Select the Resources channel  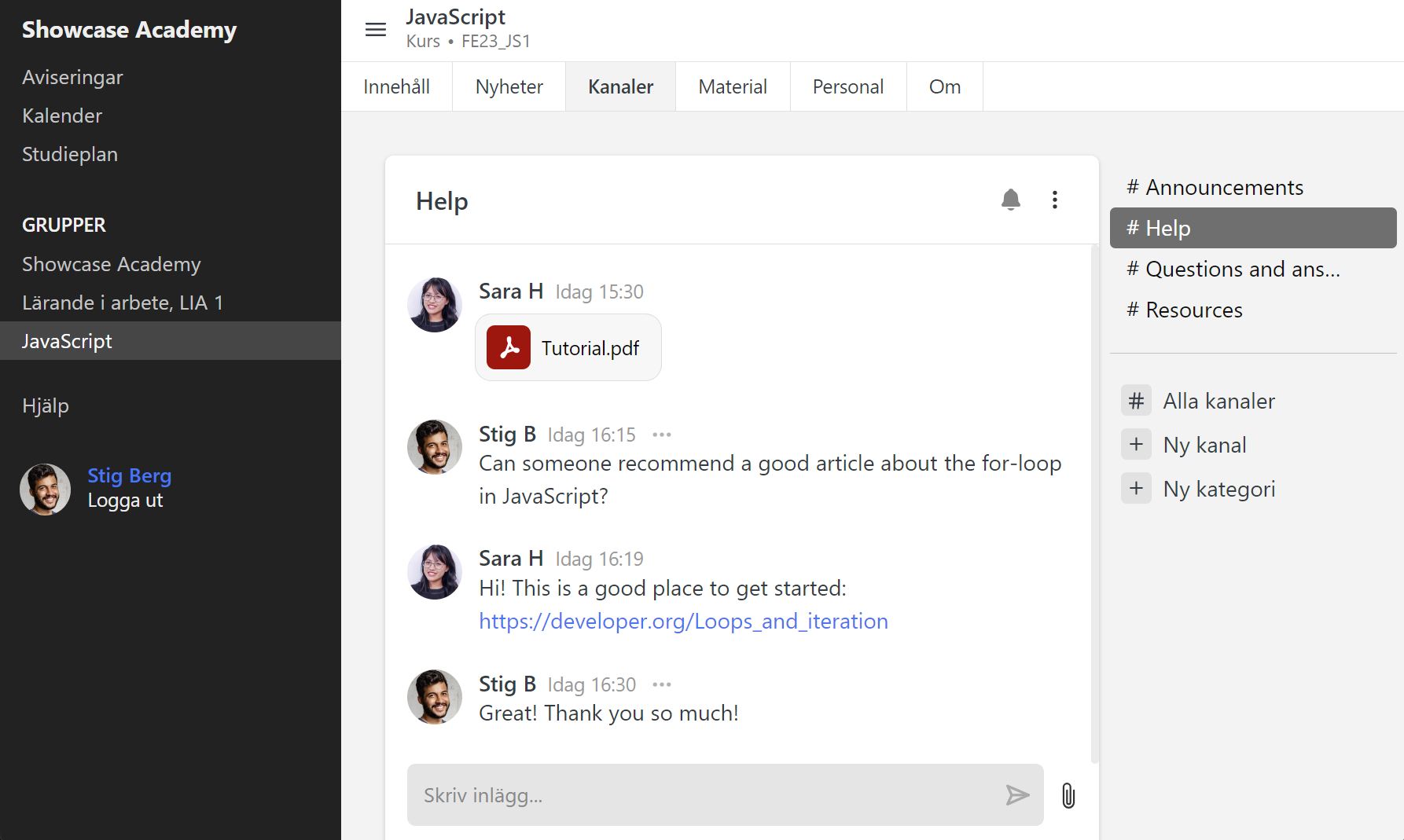(x=1194, y=310)
